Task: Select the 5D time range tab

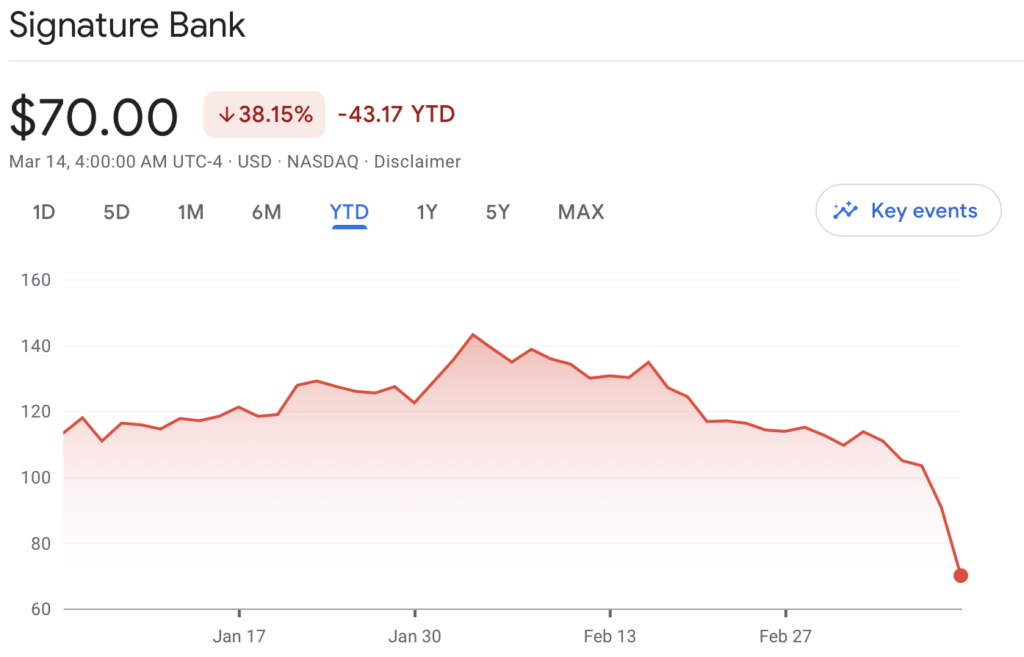Action: pyautogui.click(x=116, y=212)
